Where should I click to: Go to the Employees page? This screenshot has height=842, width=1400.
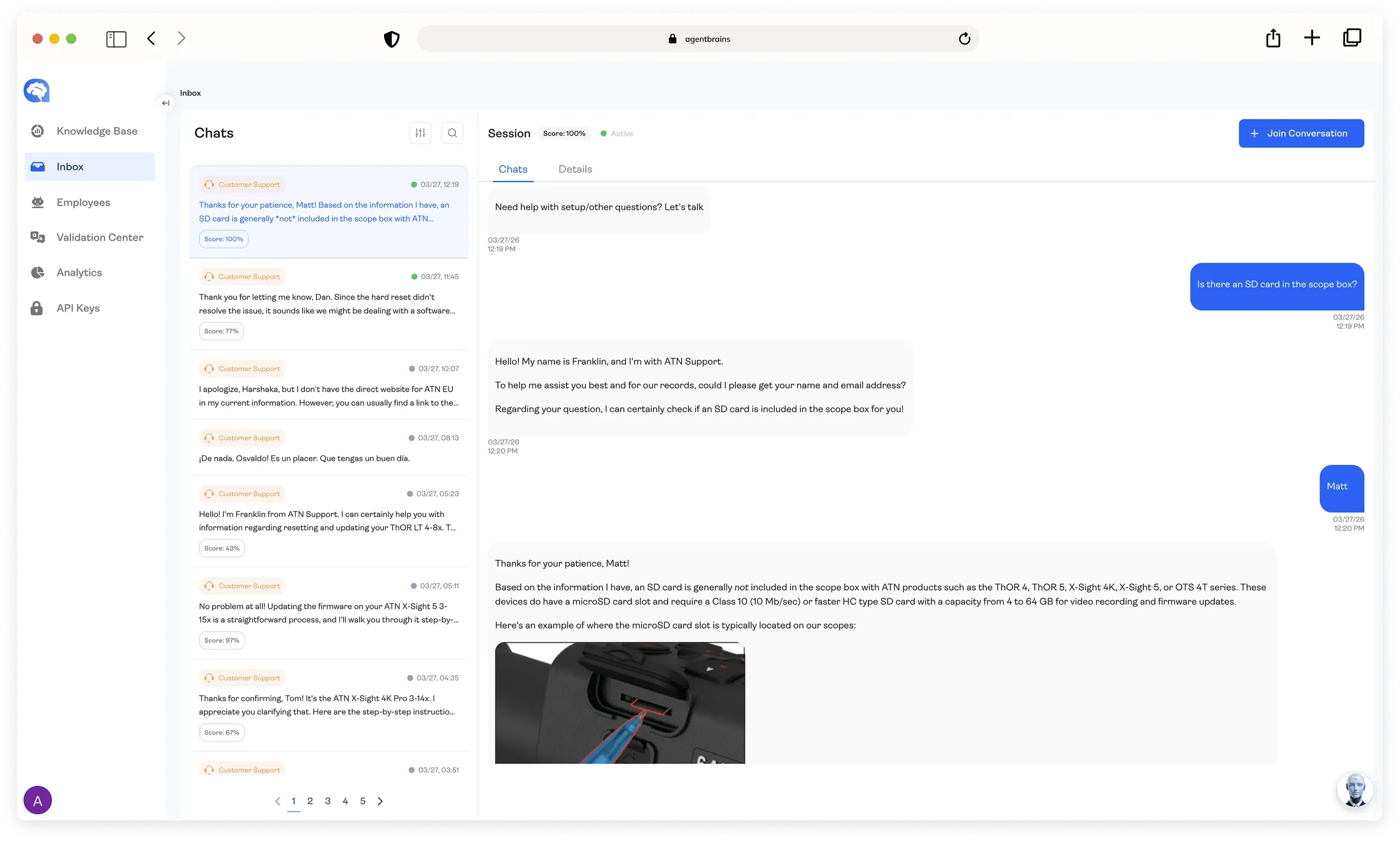tap(90, 203)
